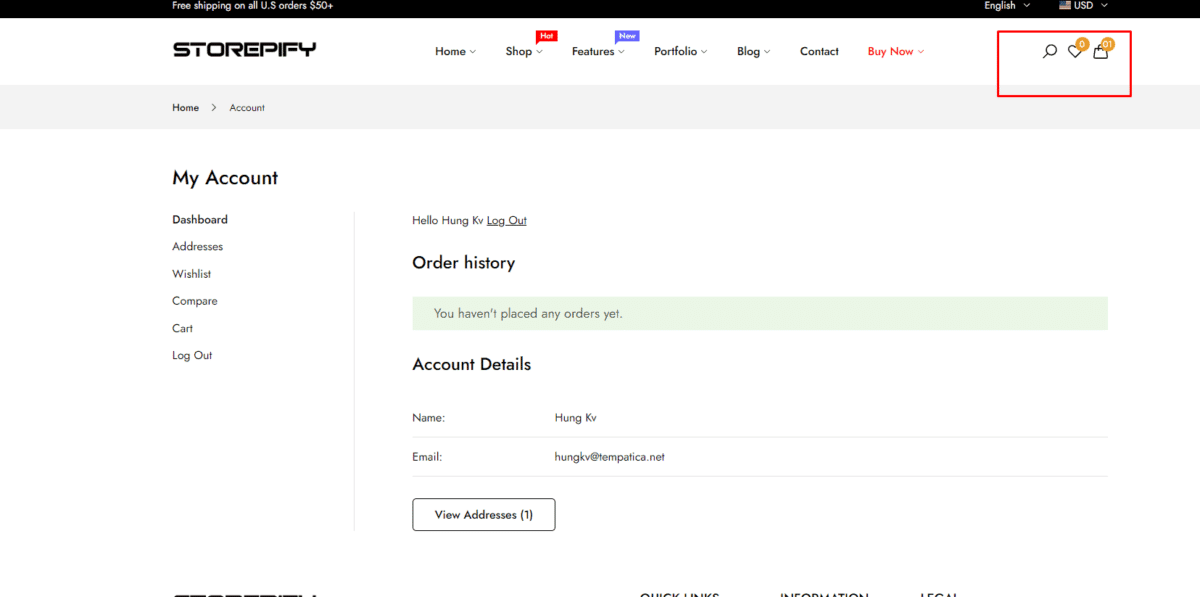Select Compare in the account sidebar
Viewport: 1200px width, 597px height.
194,301
